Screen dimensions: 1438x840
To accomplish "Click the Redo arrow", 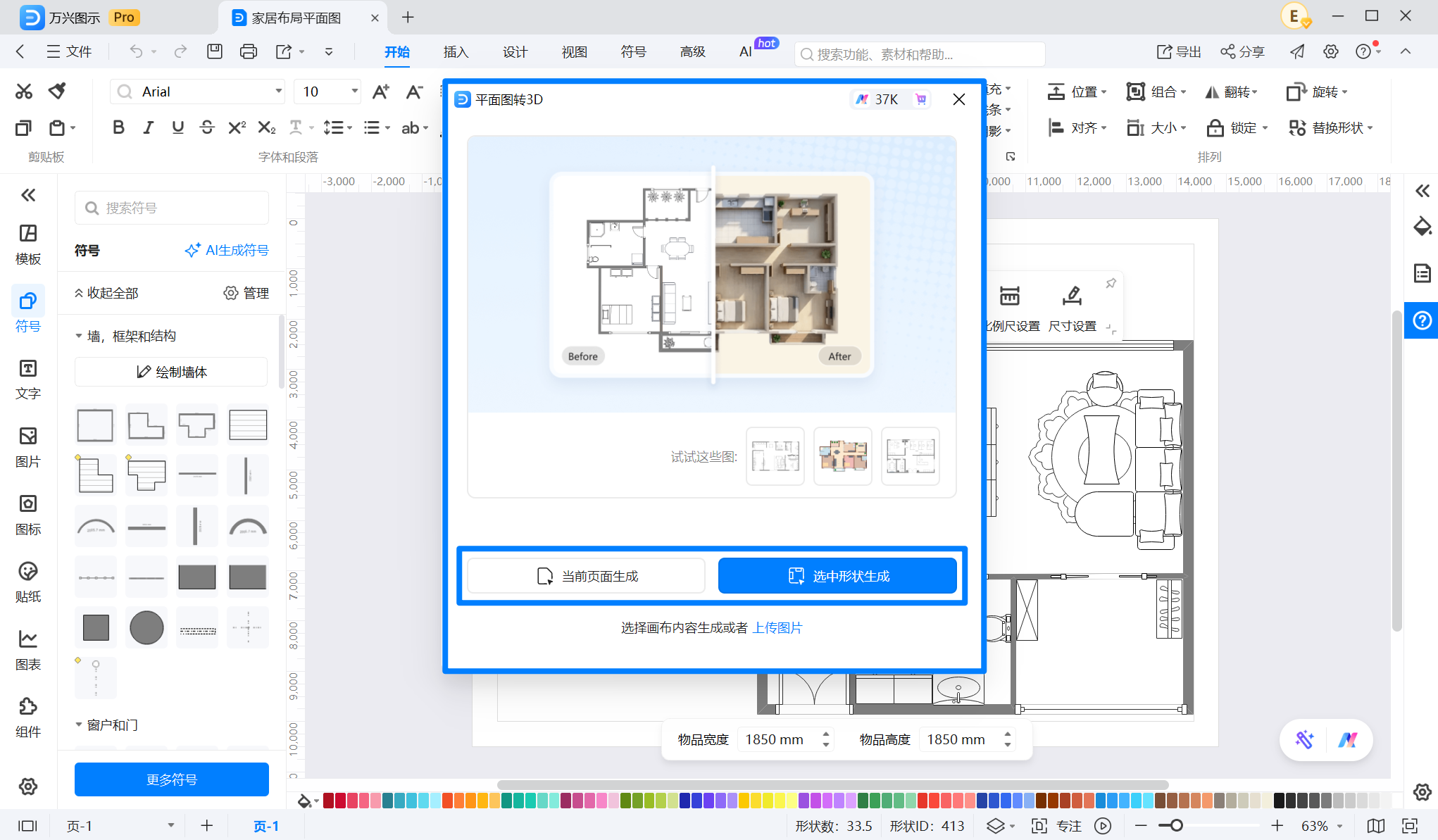I will 181,51.
